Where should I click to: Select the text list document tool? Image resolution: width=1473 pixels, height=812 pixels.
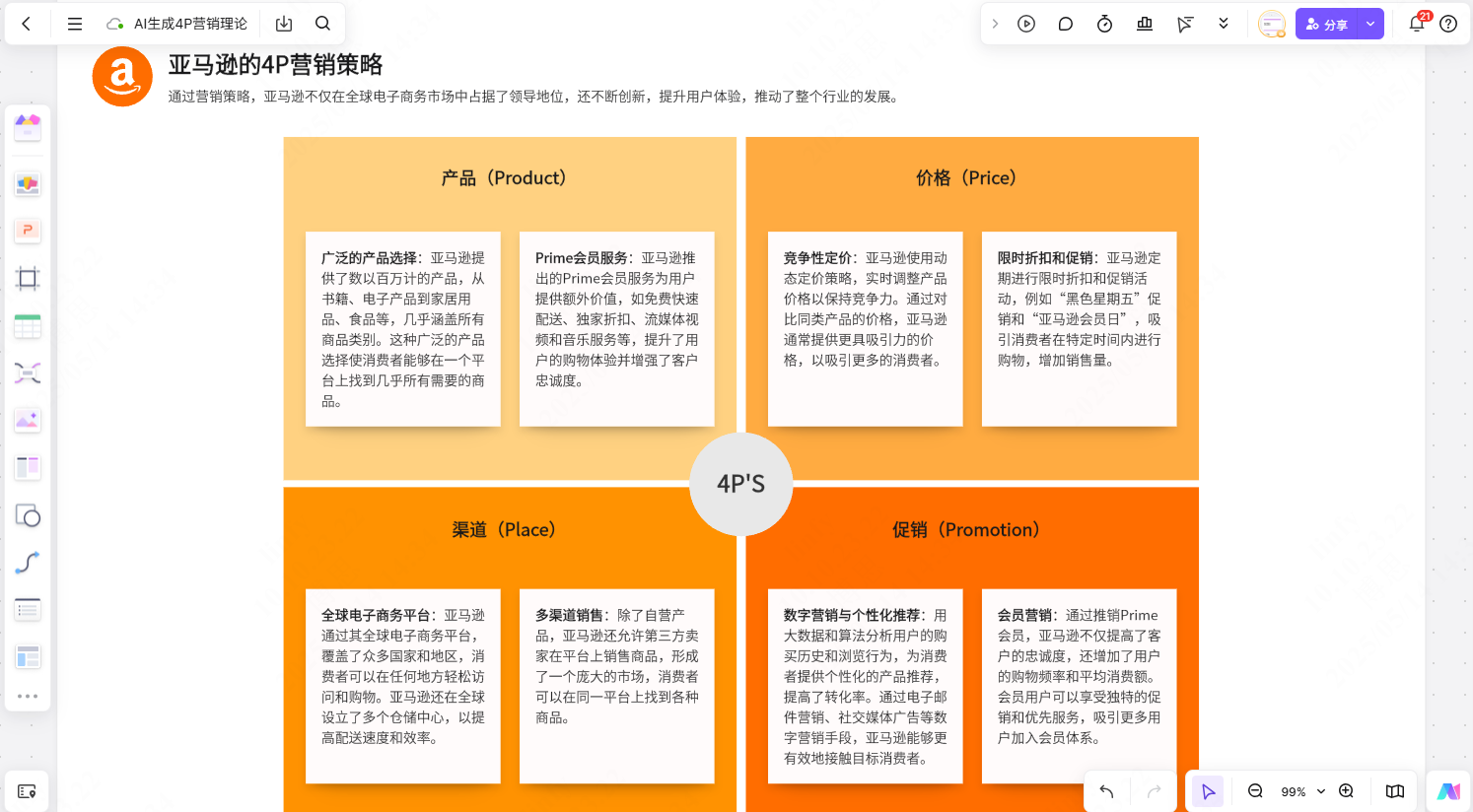(28, 610)
